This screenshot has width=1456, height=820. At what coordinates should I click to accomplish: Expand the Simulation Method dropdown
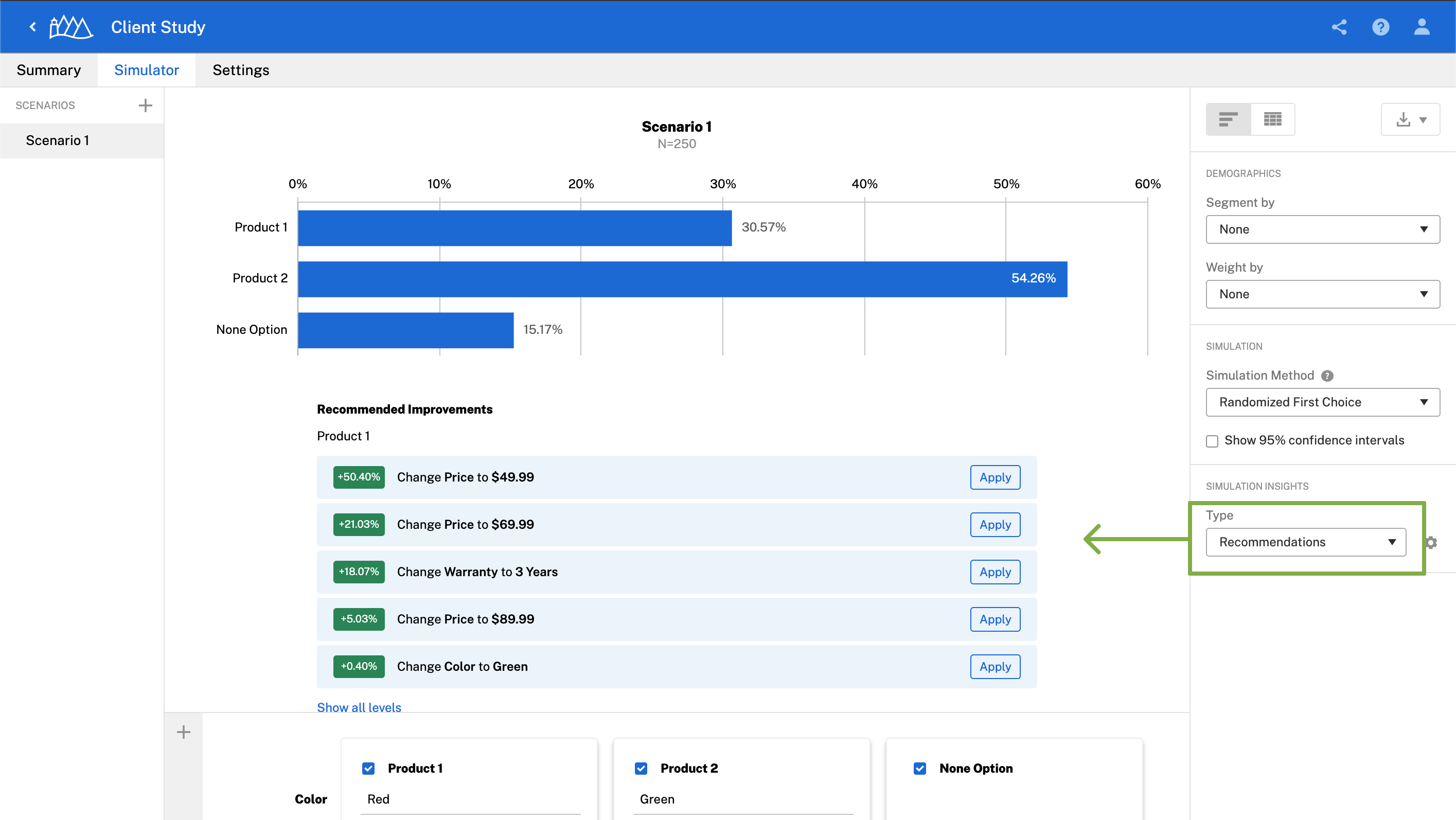coord(1323,402)
